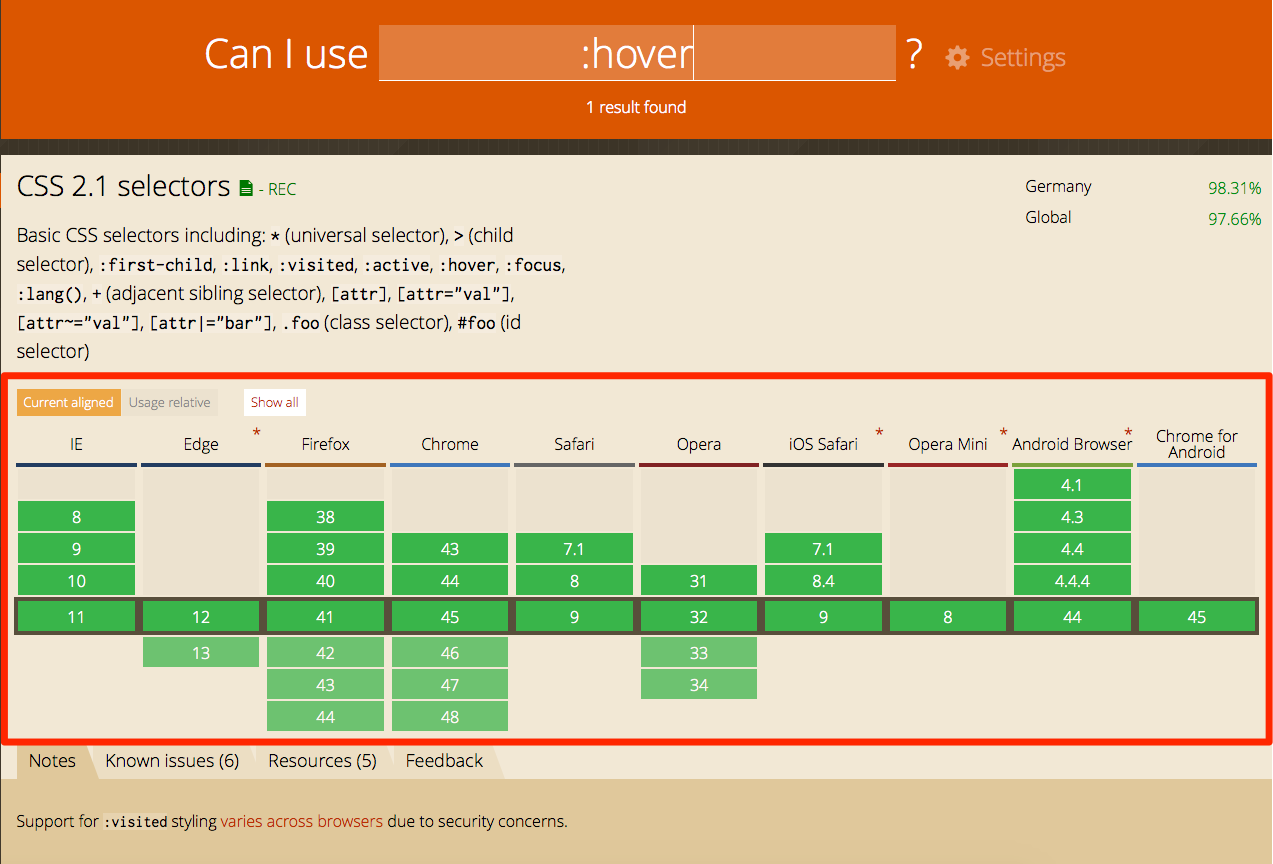Open the CSS 2.1 spec document icon
1273x864 pixels.
tap(247, 188)
